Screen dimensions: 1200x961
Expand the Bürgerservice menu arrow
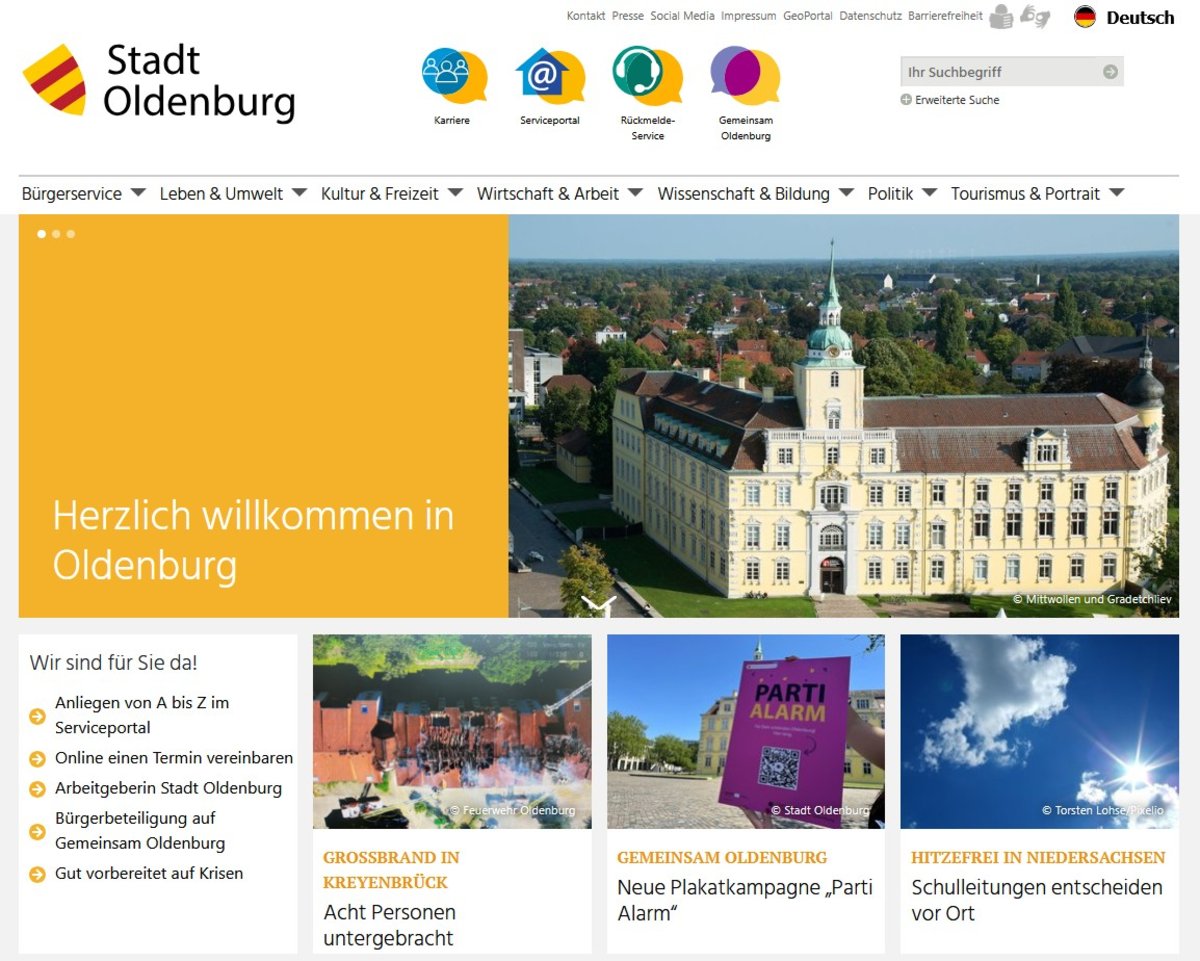[138, 193]
